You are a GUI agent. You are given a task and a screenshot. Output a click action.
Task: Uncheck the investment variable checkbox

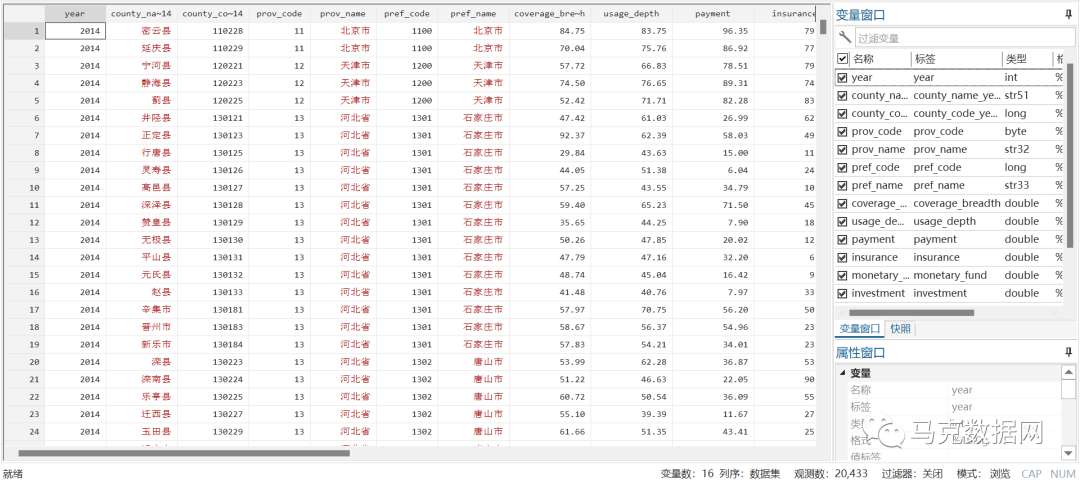(x=842, y=293)
